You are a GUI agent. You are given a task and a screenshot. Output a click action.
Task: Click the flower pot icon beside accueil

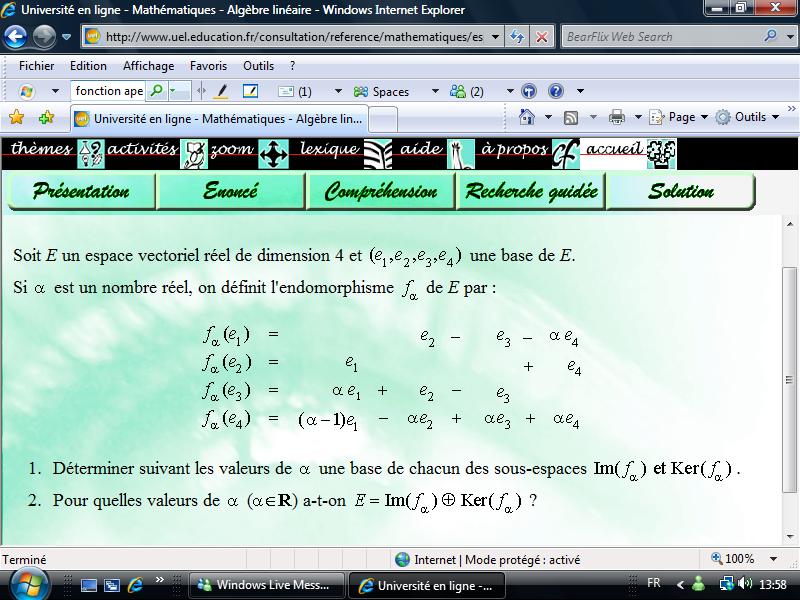661,154
